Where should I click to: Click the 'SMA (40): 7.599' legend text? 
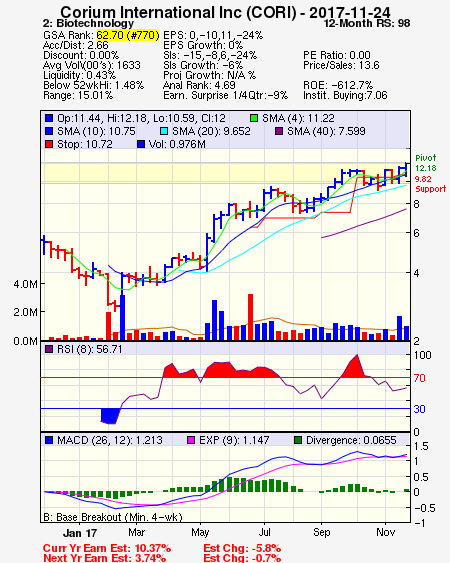click(326, 131)
